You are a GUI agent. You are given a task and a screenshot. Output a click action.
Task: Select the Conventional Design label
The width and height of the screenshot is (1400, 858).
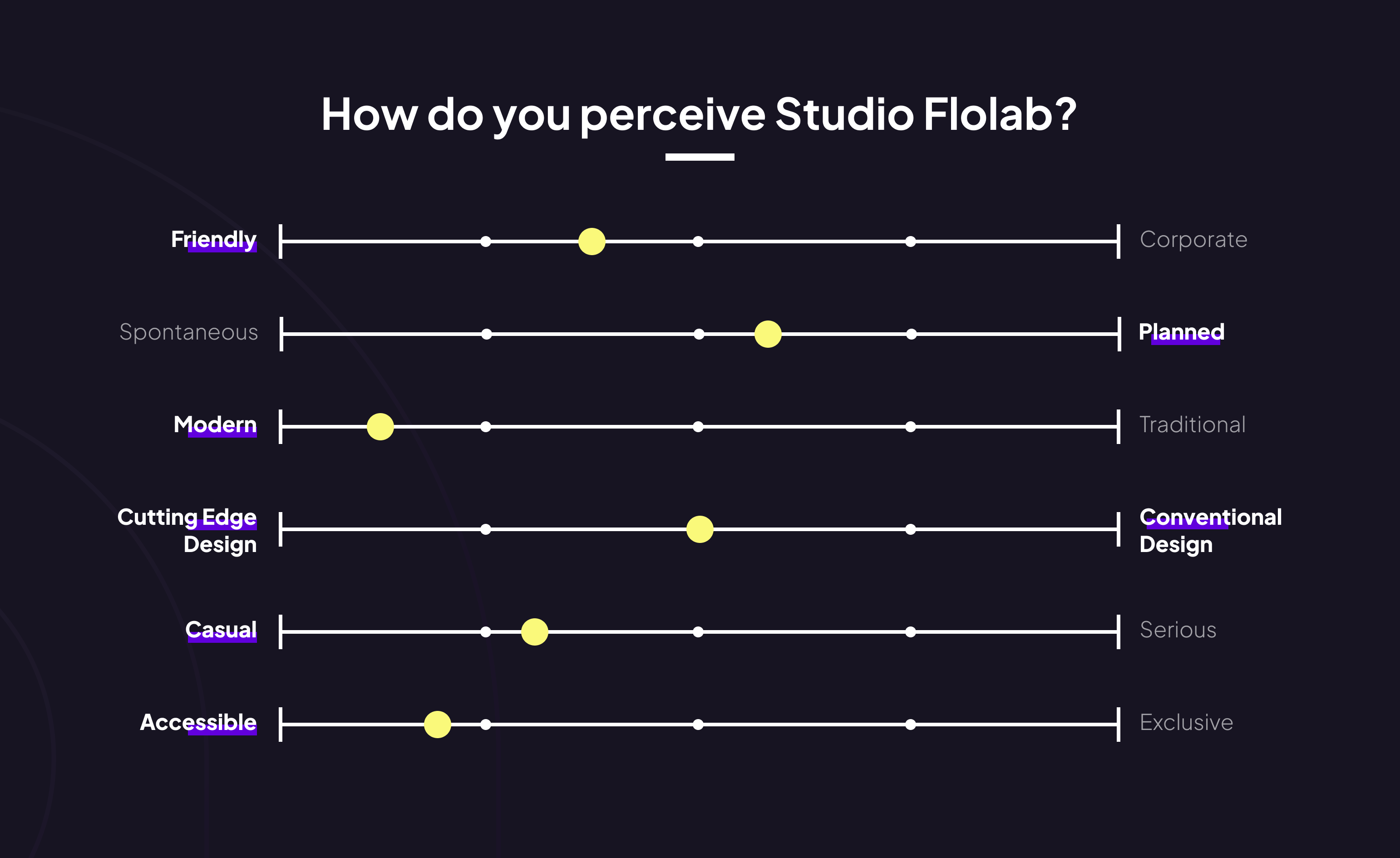pyautogui.click(x=1210, y=530)
